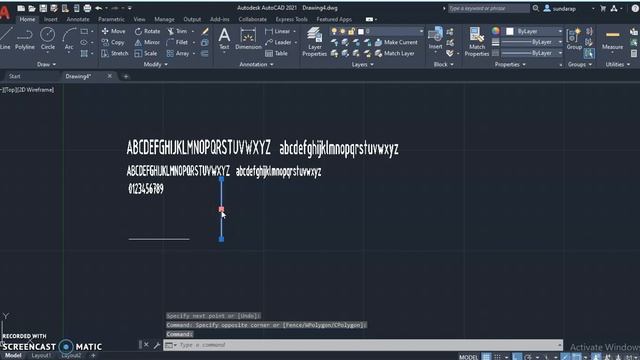This screenshot has width=640, height=360.
Task: Activate the Fillet command
Action: [178, 42]
